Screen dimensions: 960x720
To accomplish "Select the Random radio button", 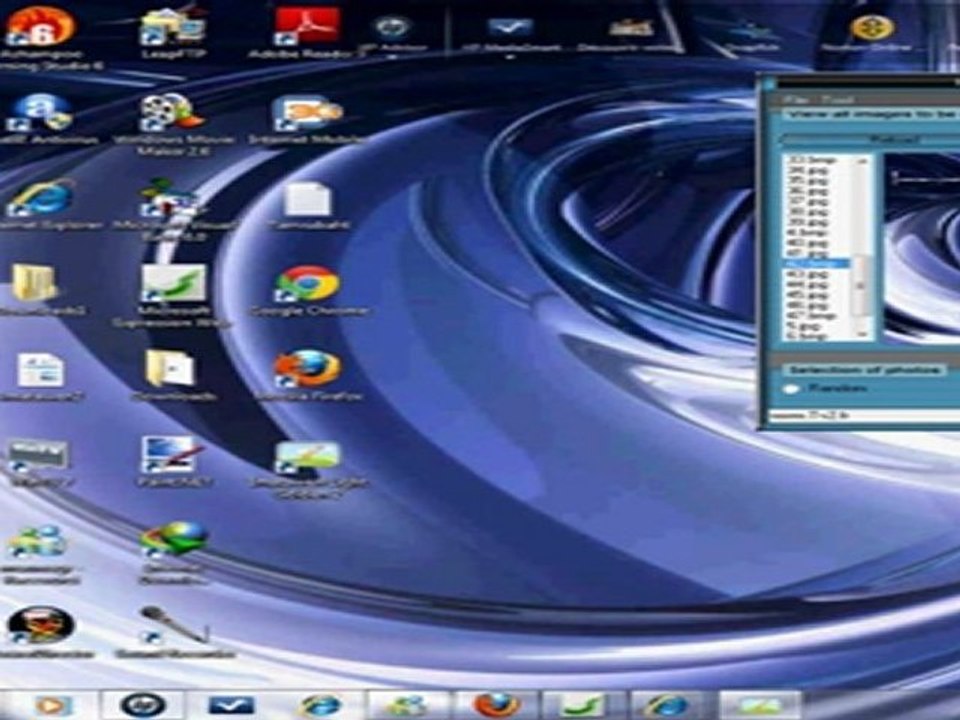I will [x=792, y=389].
